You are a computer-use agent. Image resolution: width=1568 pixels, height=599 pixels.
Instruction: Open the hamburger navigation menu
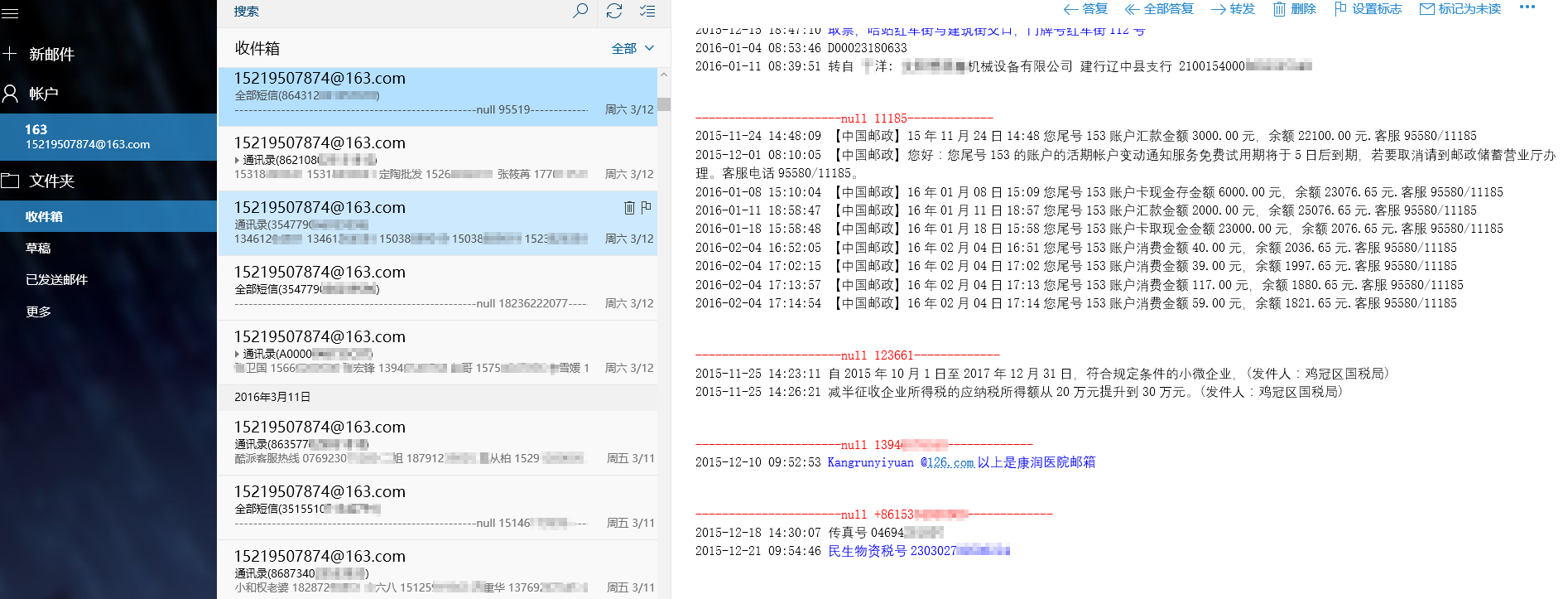tap(10, 13)
